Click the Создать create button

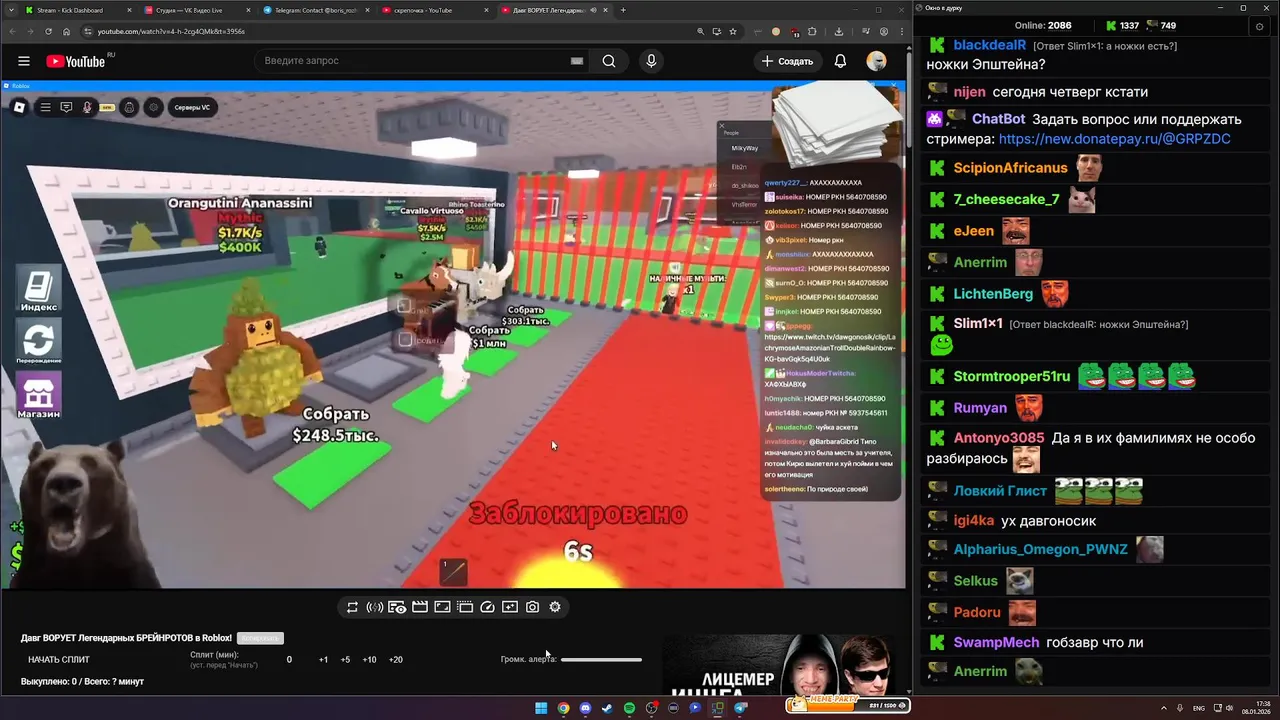(x=787, y=61)
